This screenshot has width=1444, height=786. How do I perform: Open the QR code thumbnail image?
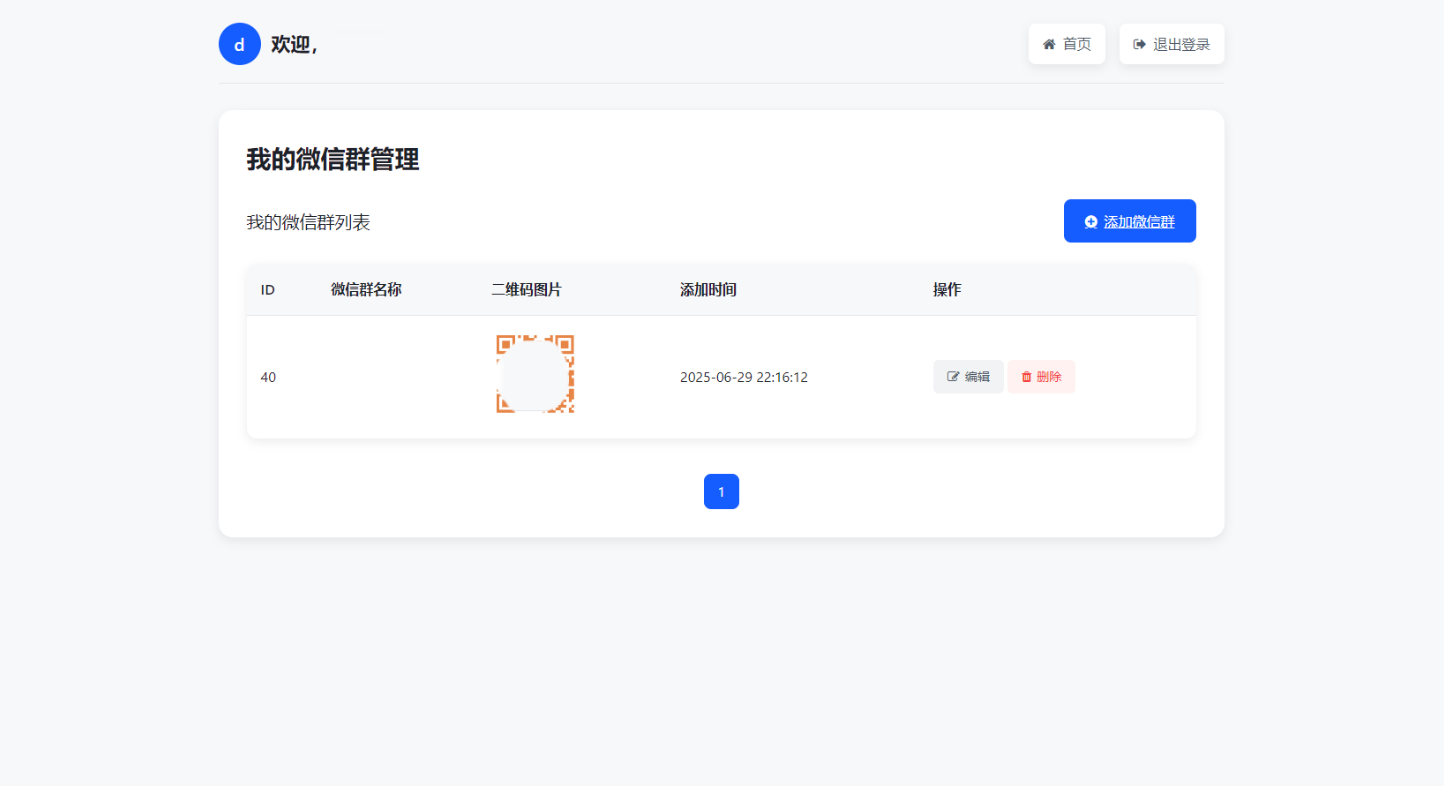[x=535, y=374]
